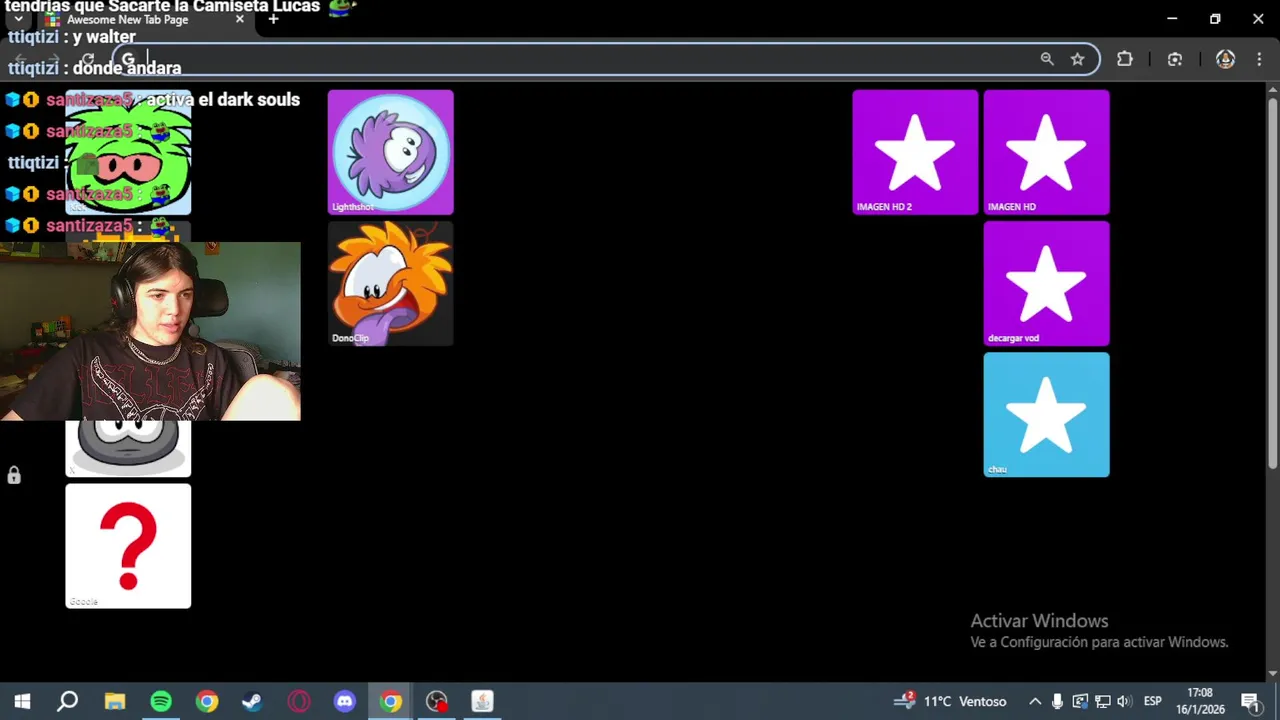Expand the hidden system tray icons chevron
The width and height of the screenshot is (1280, 720).
click(x=1035, y=701)
